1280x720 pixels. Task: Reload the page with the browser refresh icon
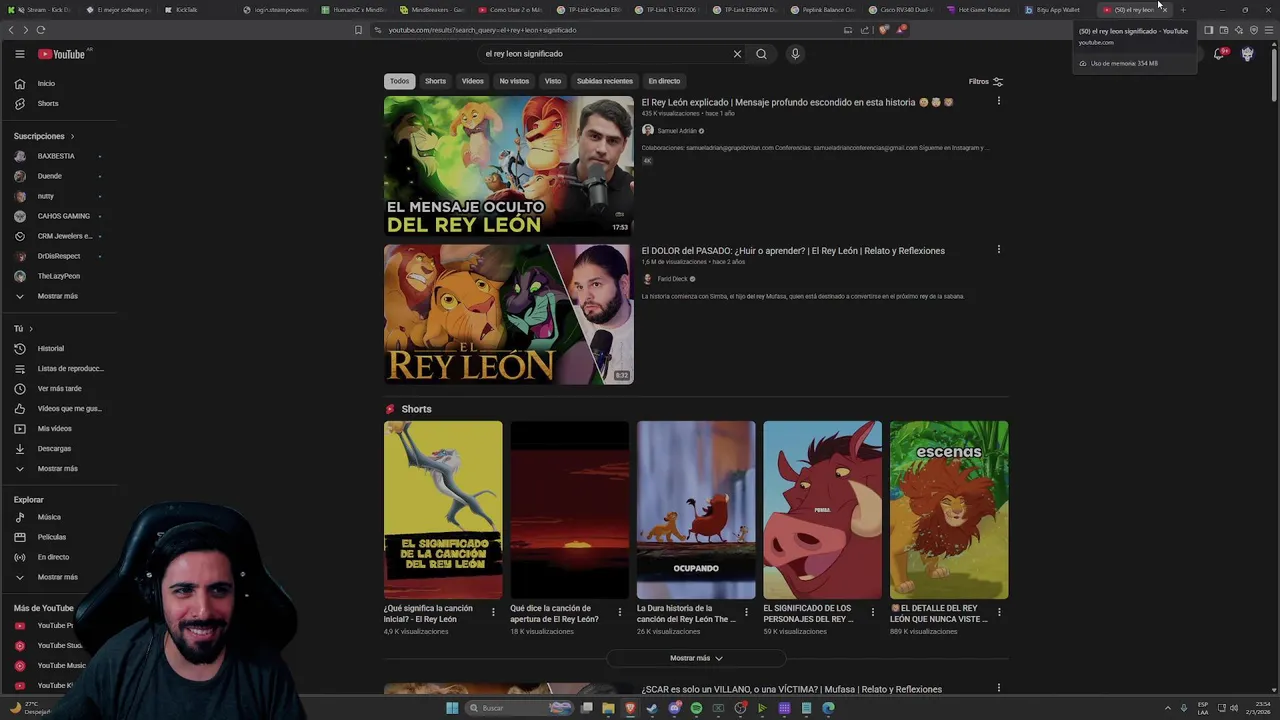(x=41, y=30)
